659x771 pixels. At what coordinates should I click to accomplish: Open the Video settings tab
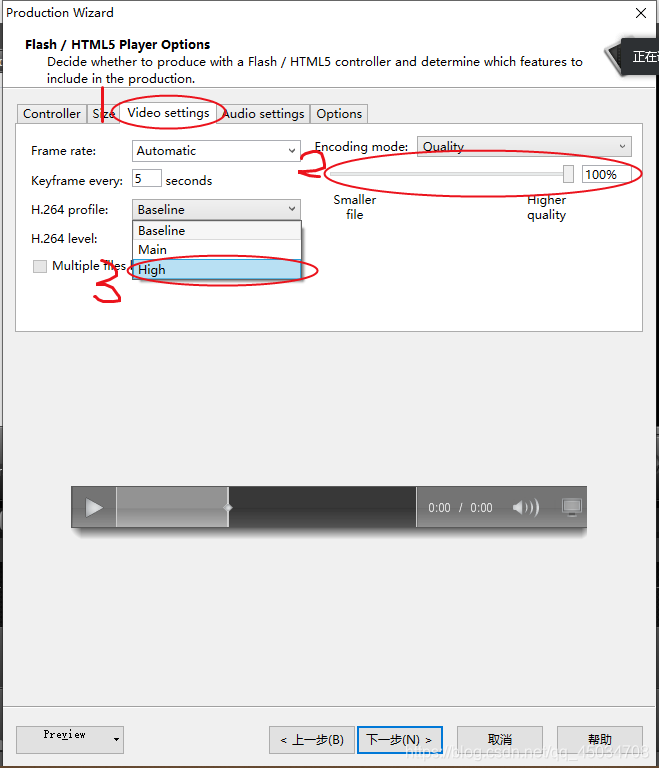168,113
